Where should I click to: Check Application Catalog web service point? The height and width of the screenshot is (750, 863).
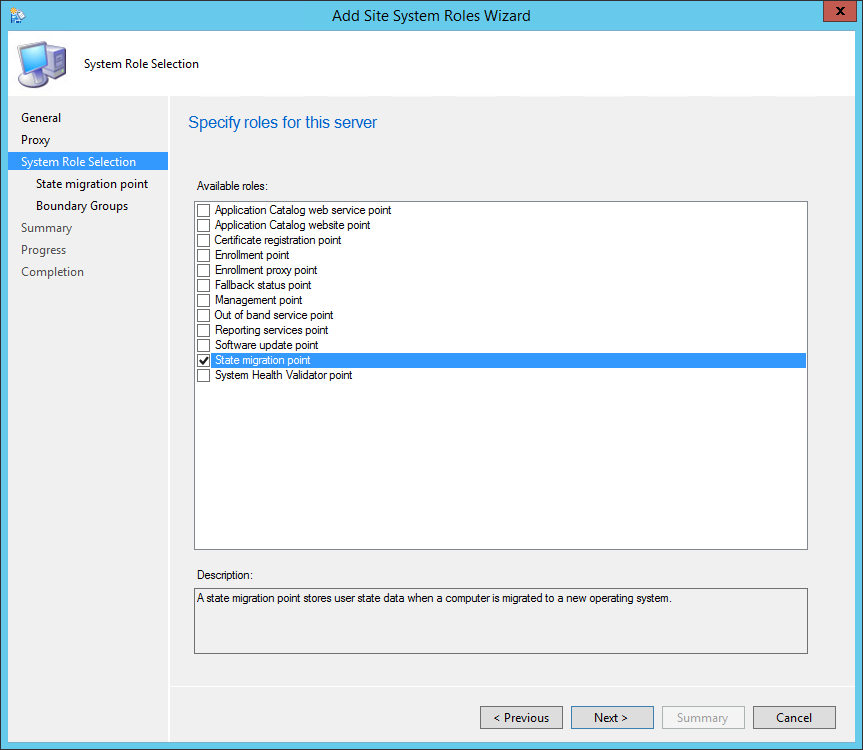(204, 210)
